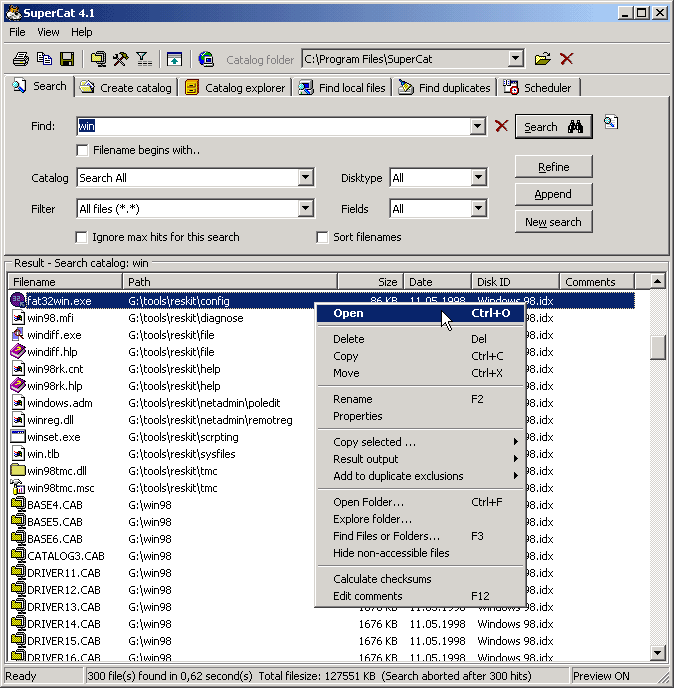Click the windiff.hlp help book icon
Viewport: 674px width, 688px height.
tap(18, 351)
